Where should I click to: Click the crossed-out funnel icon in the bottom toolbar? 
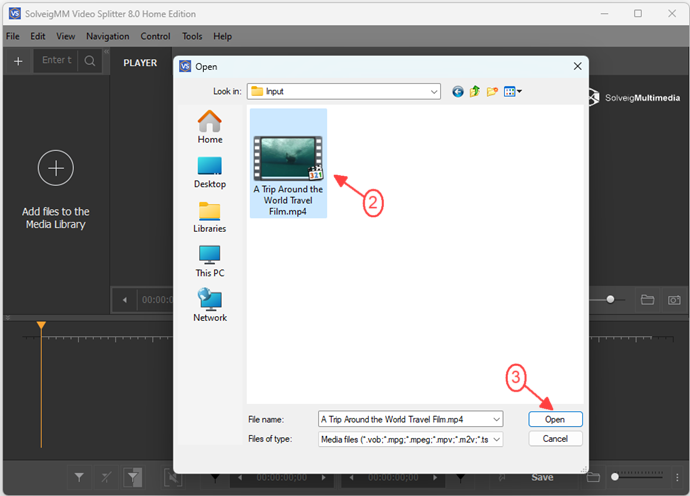point(106,477)
